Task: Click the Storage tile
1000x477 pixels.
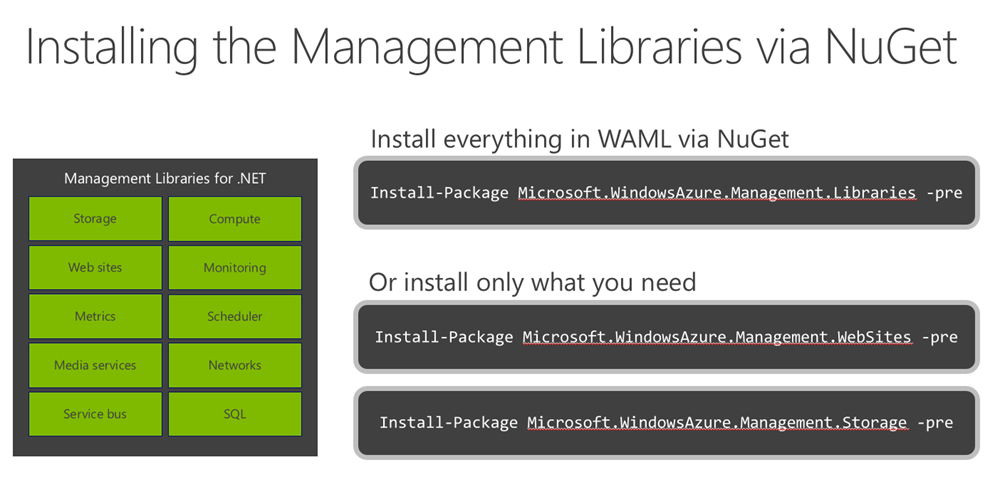Action: point(95,219)
